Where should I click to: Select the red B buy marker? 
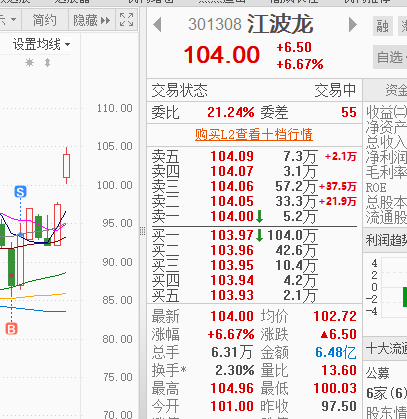(x=11, y=329)
